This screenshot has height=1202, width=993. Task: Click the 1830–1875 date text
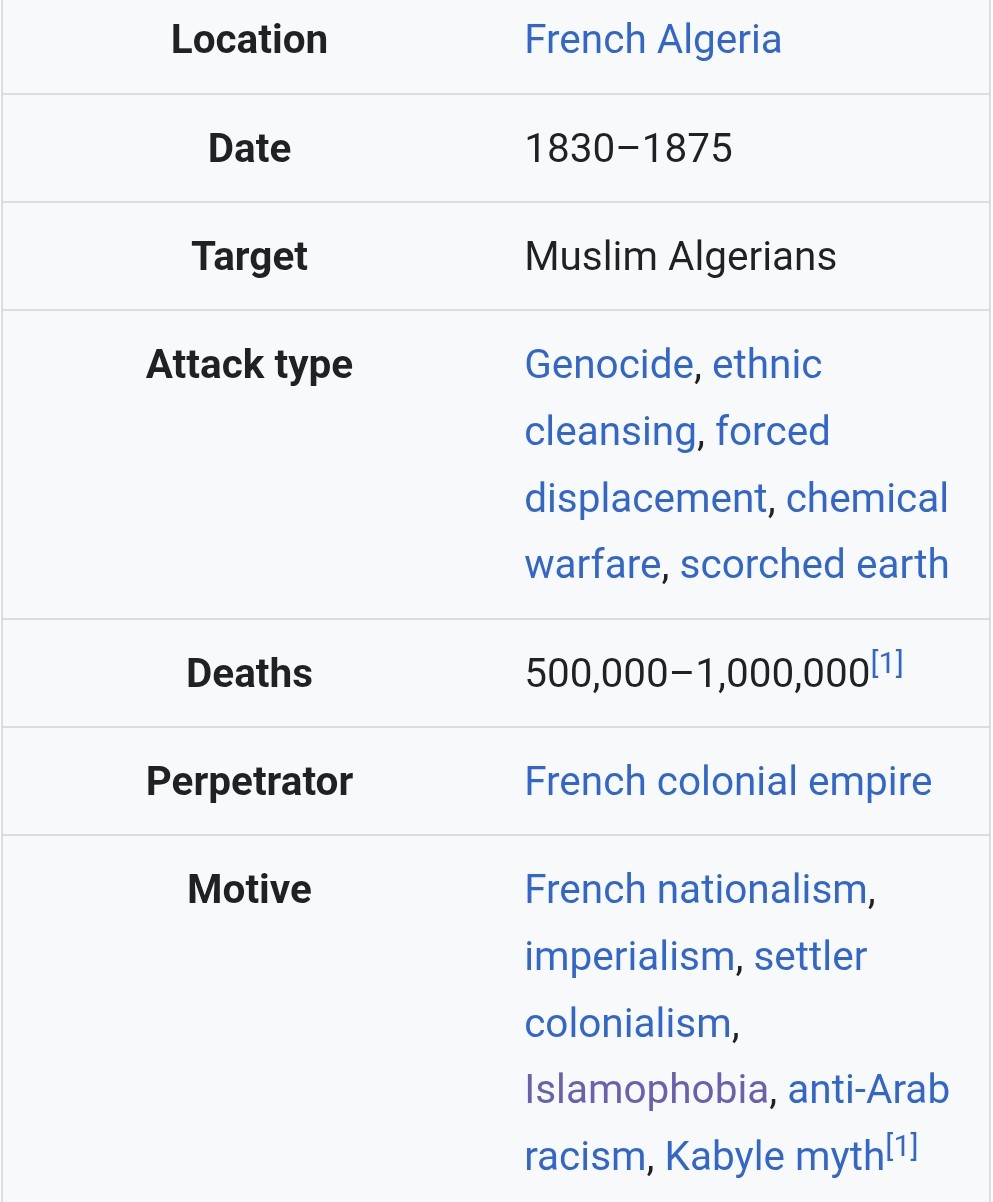(x=628, y=149)
